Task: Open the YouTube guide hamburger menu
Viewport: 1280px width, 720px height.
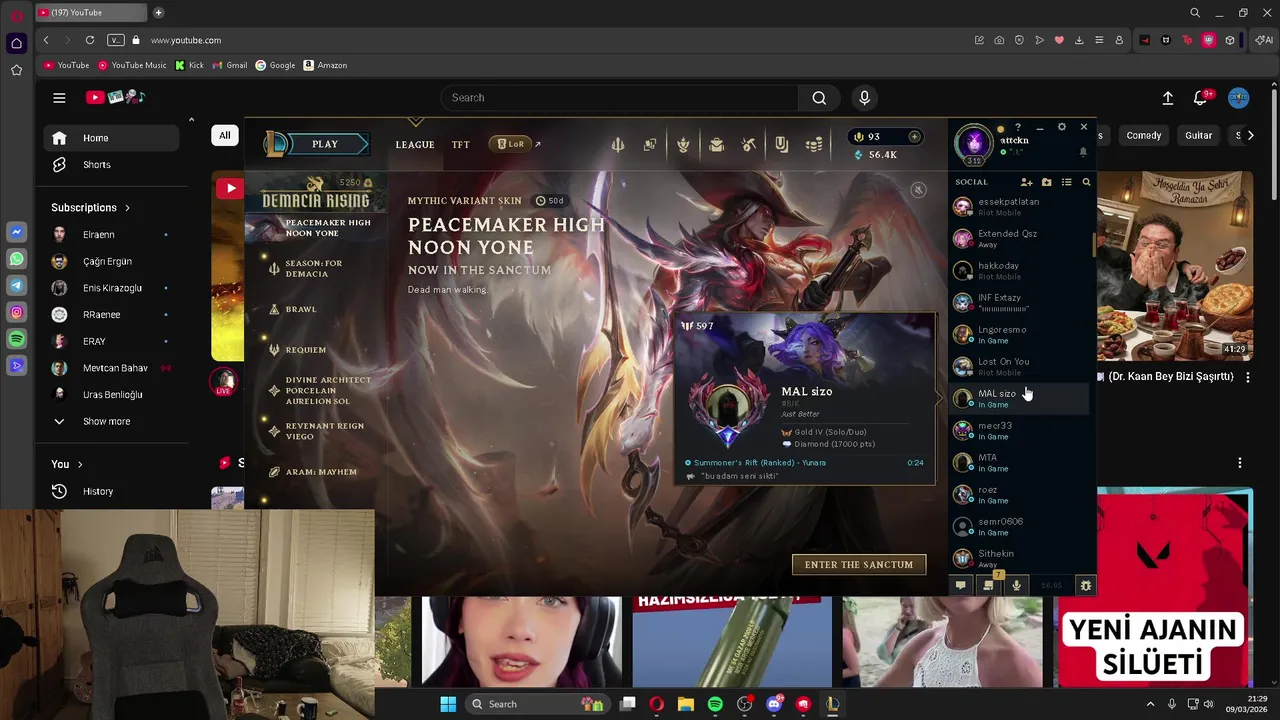Action: coord(59,98)
